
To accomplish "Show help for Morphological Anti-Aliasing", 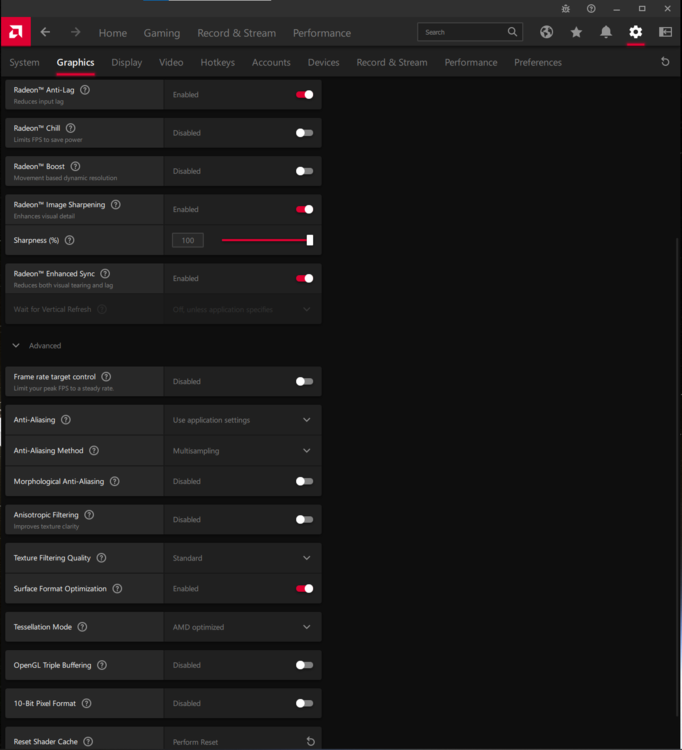I will [x=115, y=481].
